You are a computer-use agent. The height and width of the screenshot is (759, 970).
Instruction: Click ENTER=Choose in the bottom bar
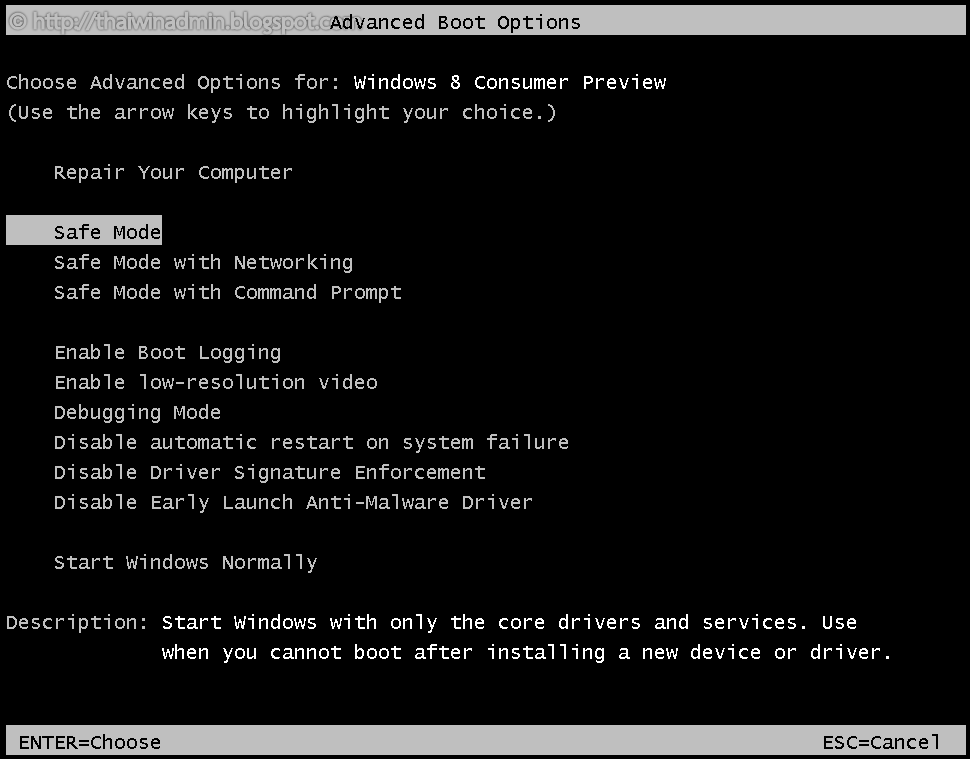pos(89,742)
